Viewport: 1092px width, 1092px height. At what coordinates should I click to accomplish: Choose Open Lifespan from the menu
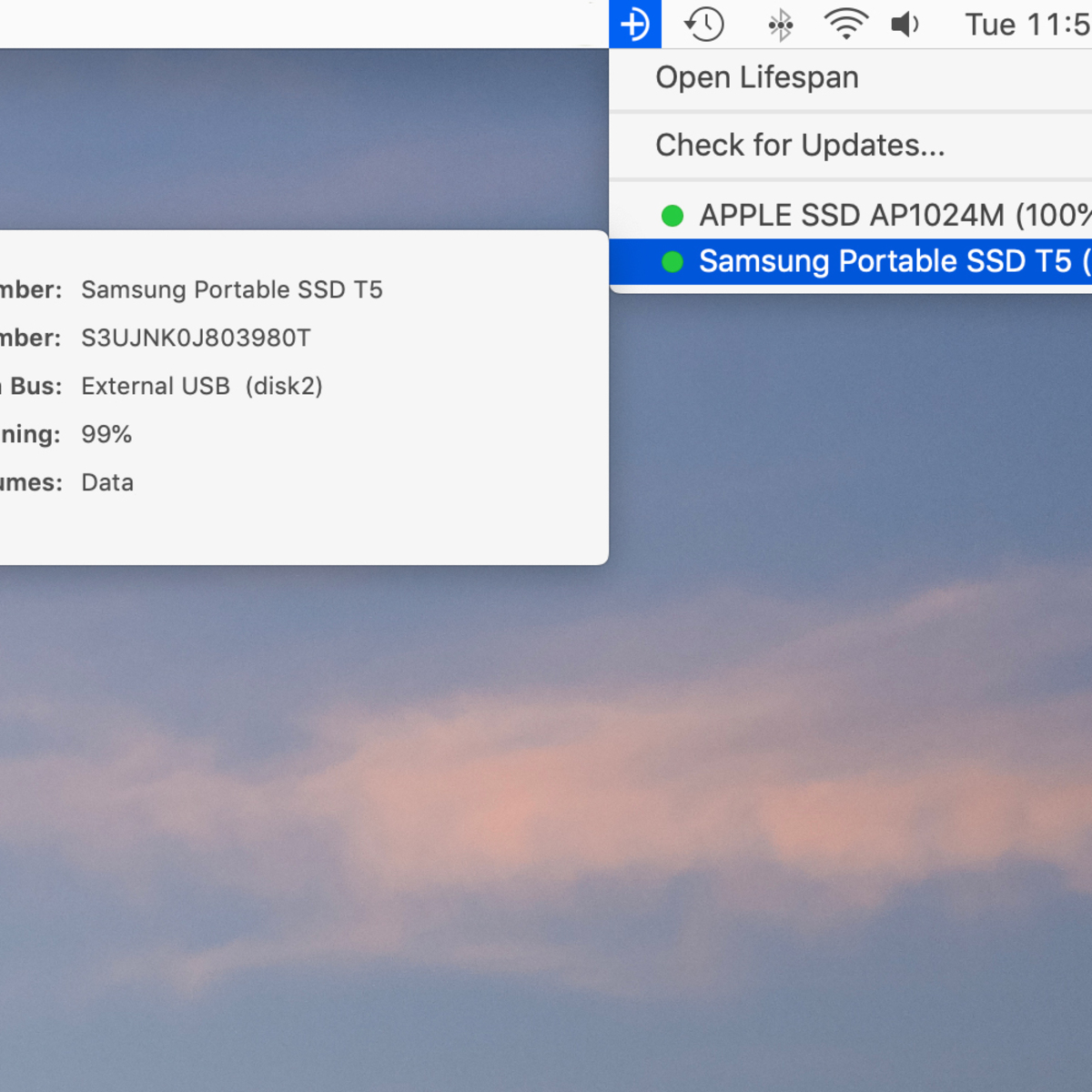[756, 77]
